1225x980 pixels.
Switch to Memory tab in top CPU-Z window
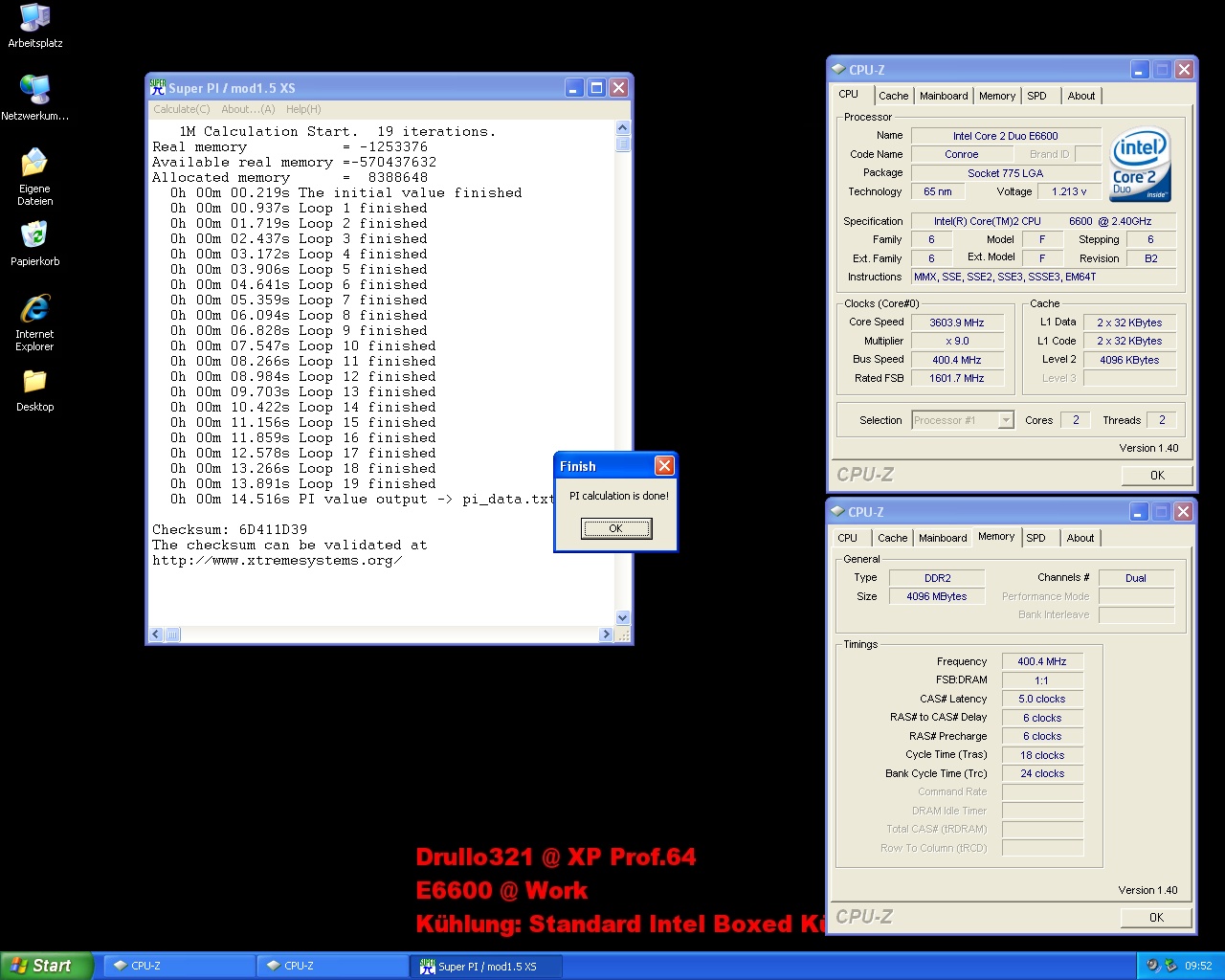[997, 96]
